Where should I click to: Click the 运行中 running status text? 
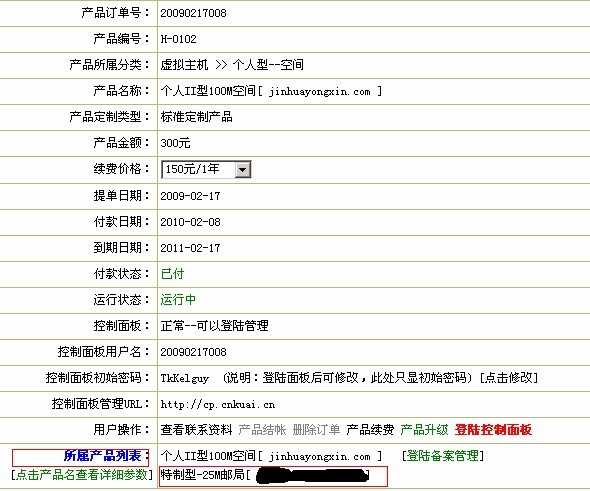pos(178,299)
